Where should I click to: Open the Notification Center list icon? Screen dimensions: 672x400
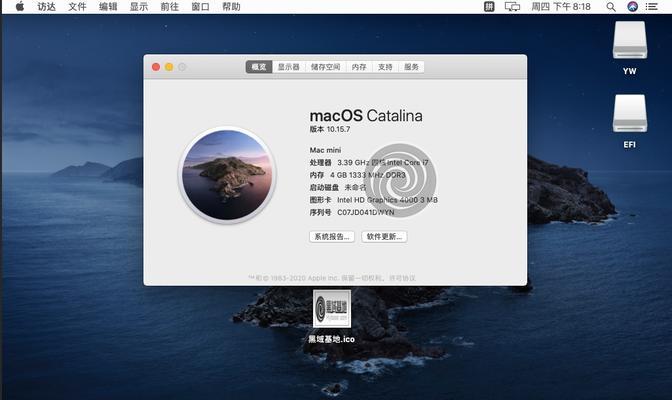[x=652, y=6]
